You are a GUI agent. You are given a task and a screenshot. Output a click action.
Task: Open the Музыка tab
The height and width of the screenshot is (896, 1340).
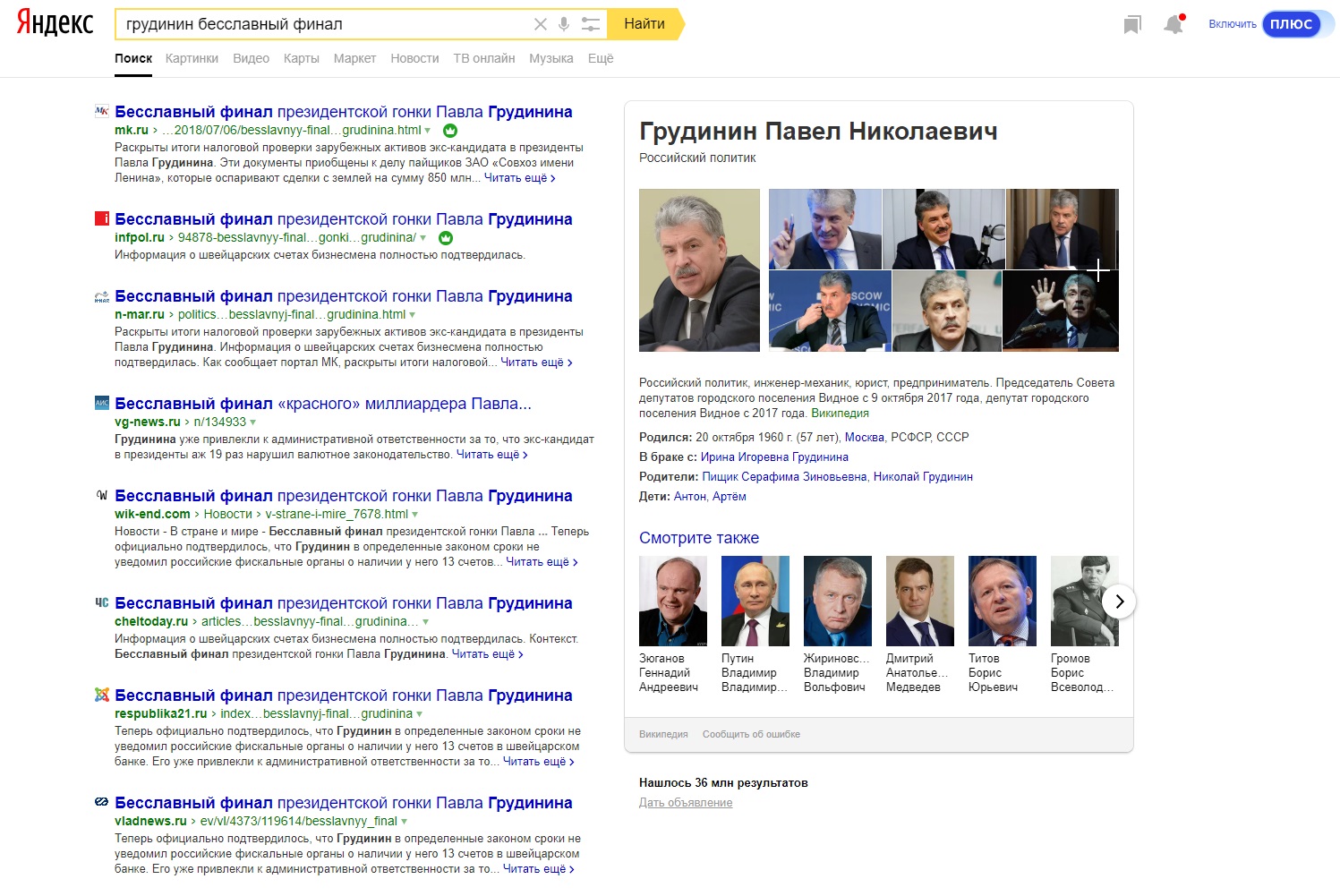pyautogui.click(x=551, y=58)
